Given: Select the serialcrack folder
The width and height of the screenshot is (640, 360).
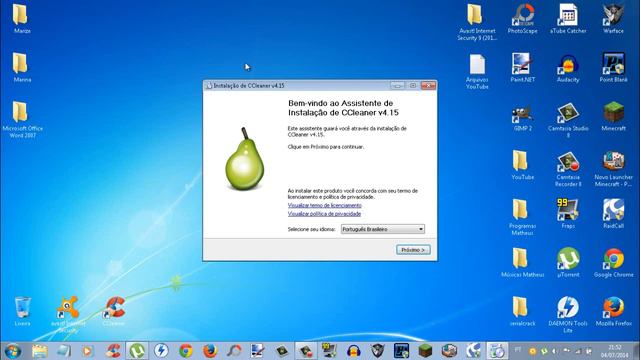Looking at the screenshot, I should 522,312.
